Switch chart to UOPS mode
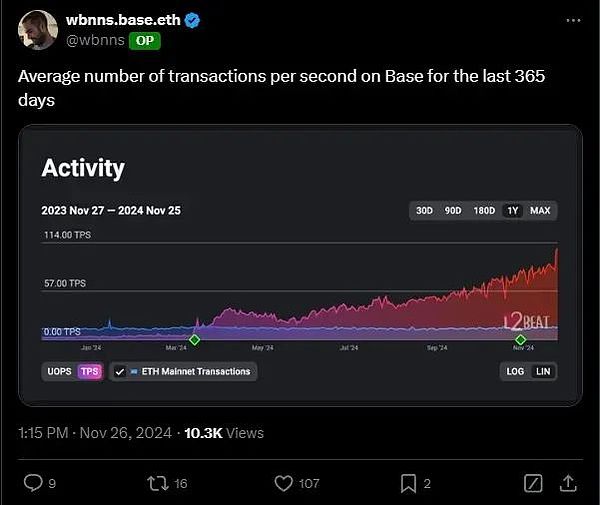The width and height of the screenshot is (600, 505). [x=59, y=371]
